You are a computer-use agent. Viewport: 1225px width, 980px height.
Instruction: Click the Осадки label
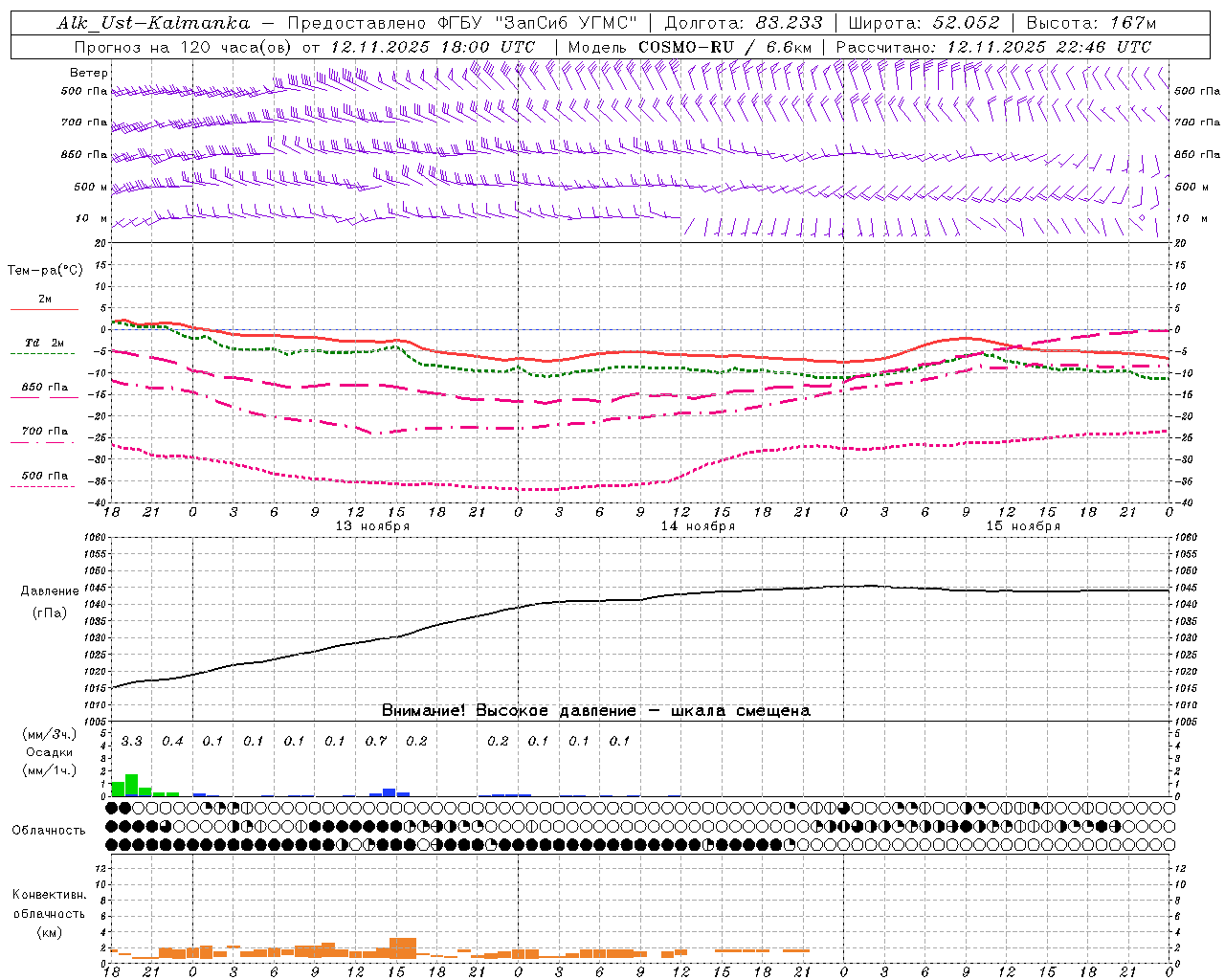(x=49, y=752)
